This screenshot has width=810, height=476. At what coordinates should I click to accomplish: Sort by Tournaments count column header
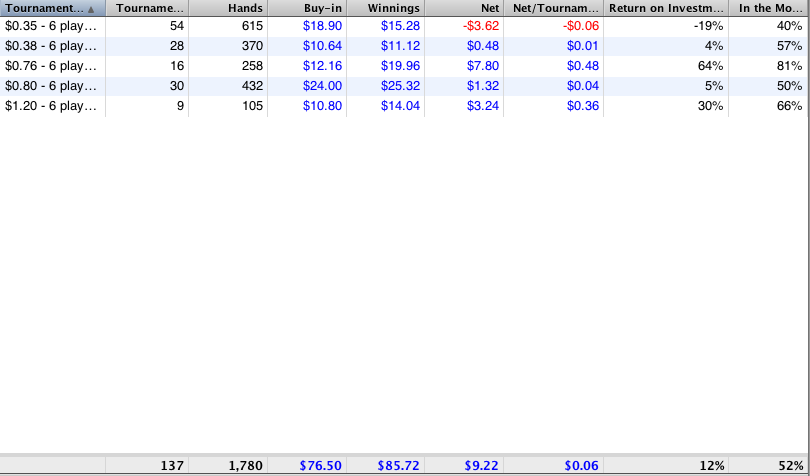(147, 8)
